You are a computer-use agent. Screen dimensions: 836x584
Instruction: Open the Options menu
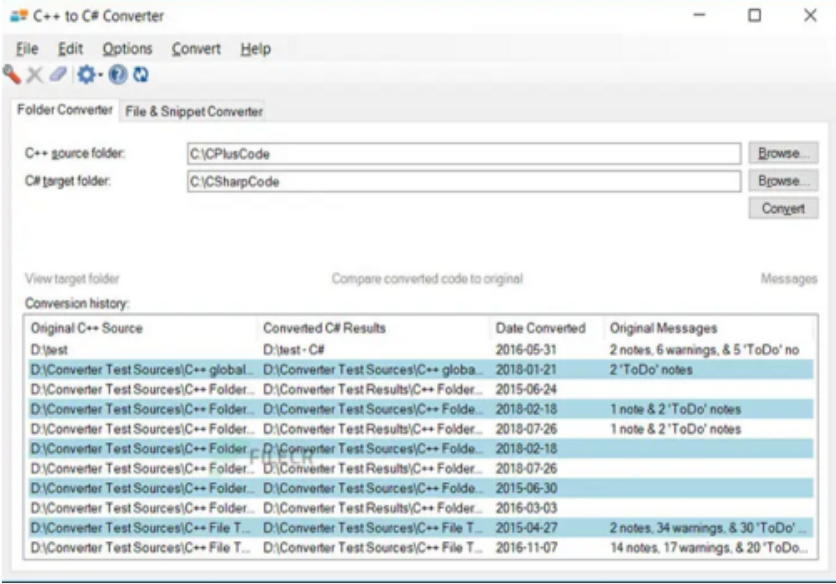[x=127, y=49]
